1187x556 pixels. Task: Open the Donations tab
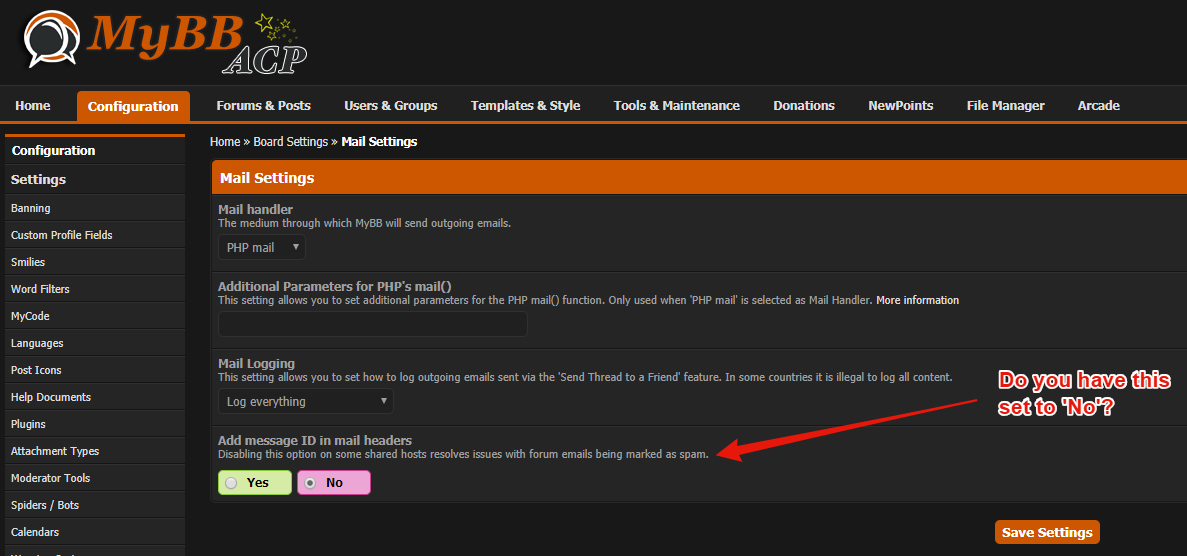point(804,105)
